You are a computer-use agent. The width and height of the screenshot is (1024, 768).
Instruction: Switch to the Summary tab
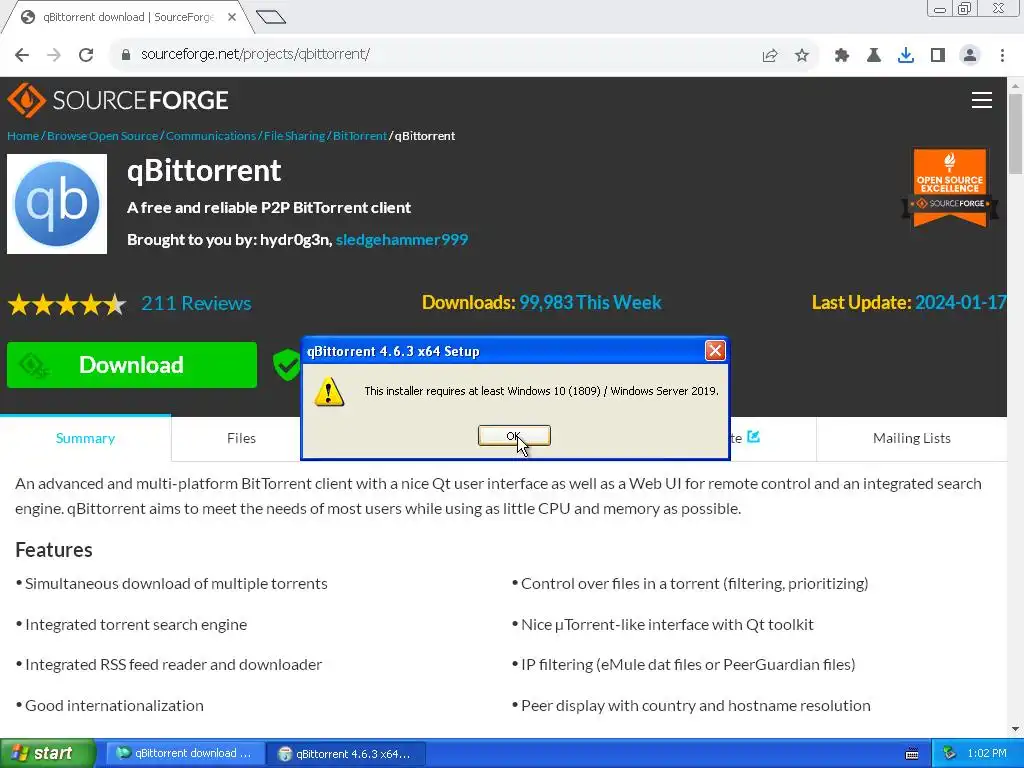[86, 438]
